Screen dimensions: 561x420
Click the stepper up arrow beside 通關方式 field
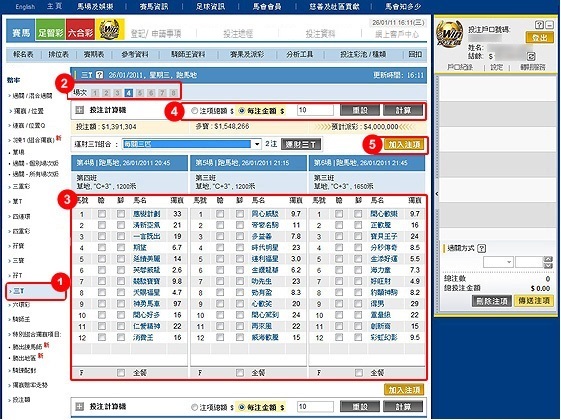[548, 259]
